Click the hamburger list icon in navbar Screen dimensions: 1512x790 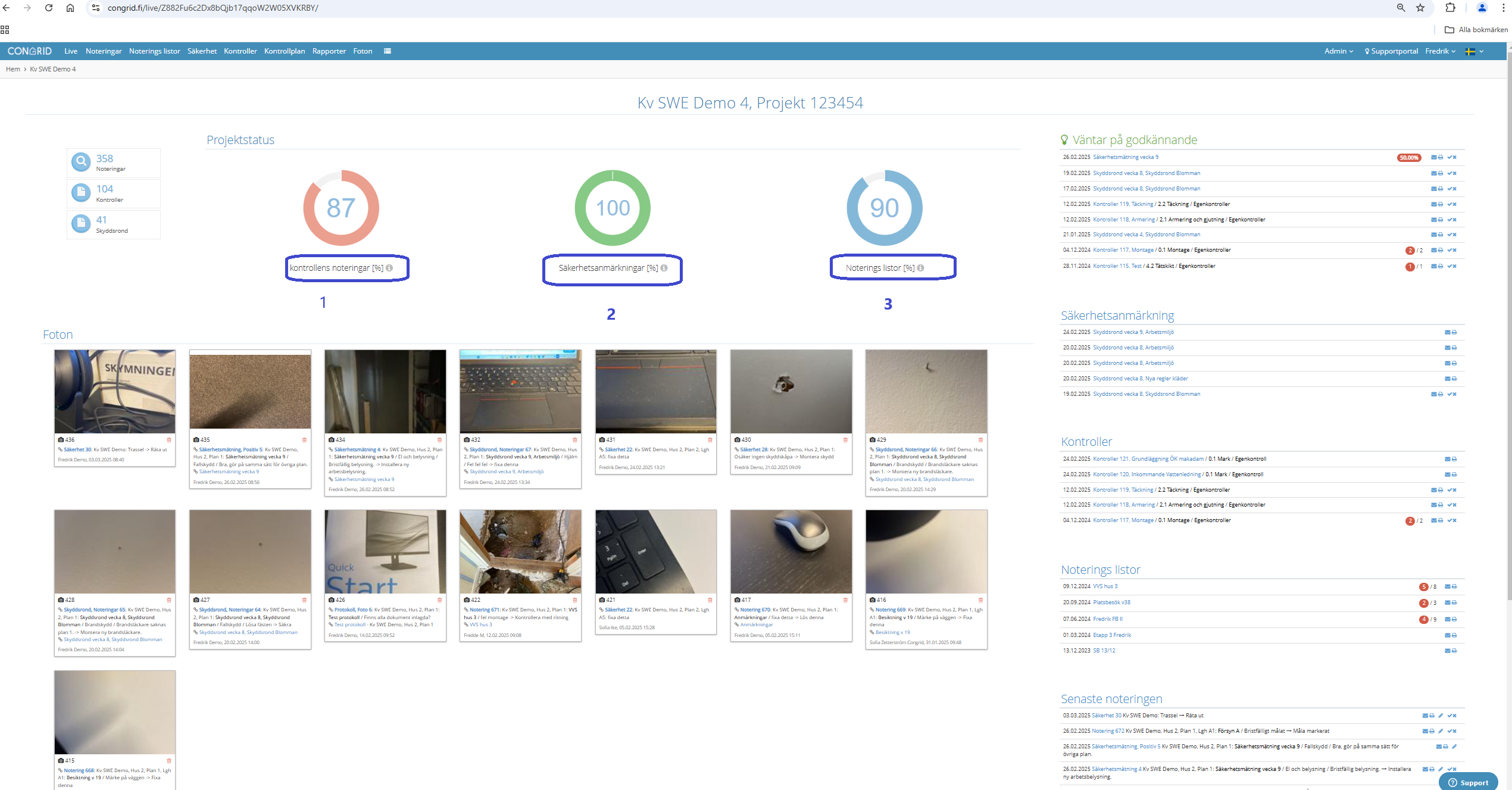pyautogui.click(x=388, y=51)
